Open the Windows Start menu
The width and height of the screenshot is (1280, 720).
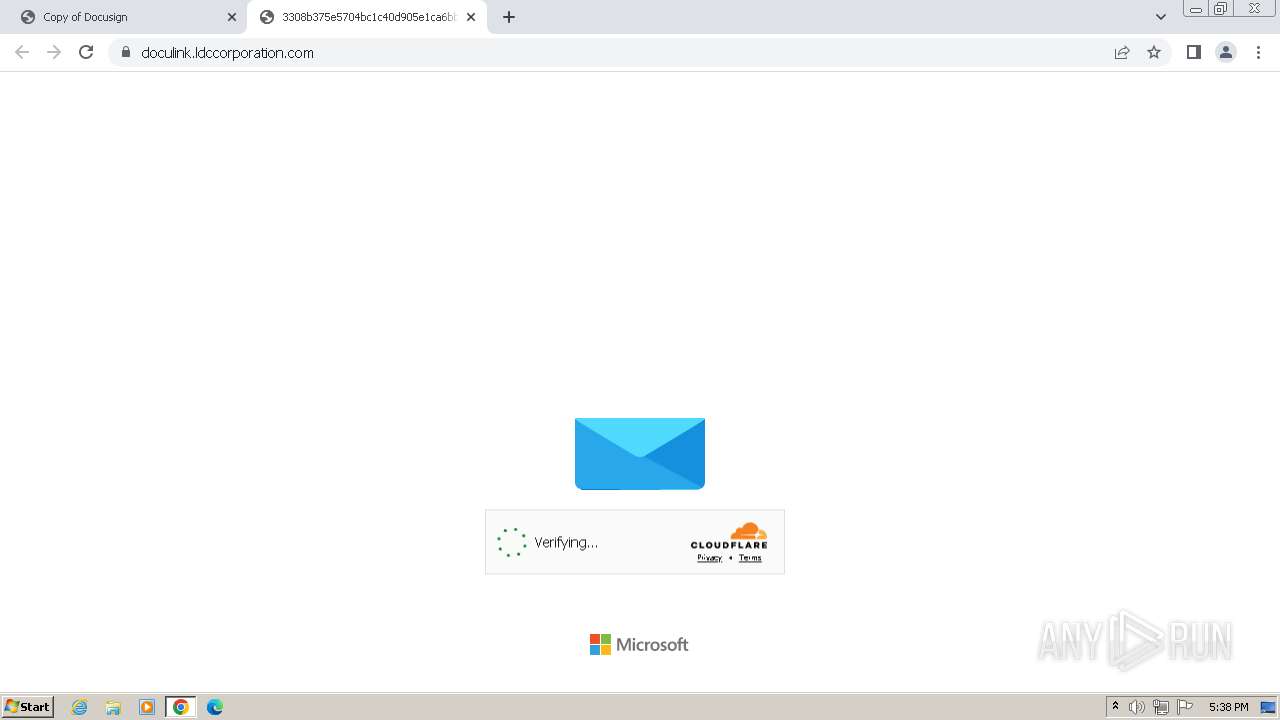(27, 707)
